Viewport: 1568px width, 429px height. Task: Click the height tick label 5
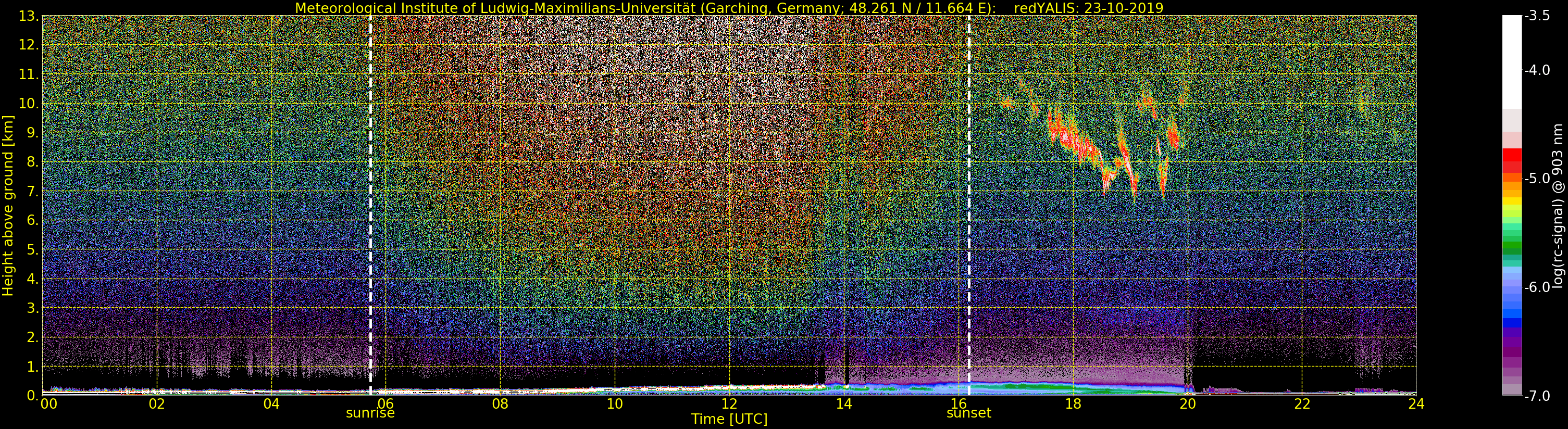tap(33, 249)
